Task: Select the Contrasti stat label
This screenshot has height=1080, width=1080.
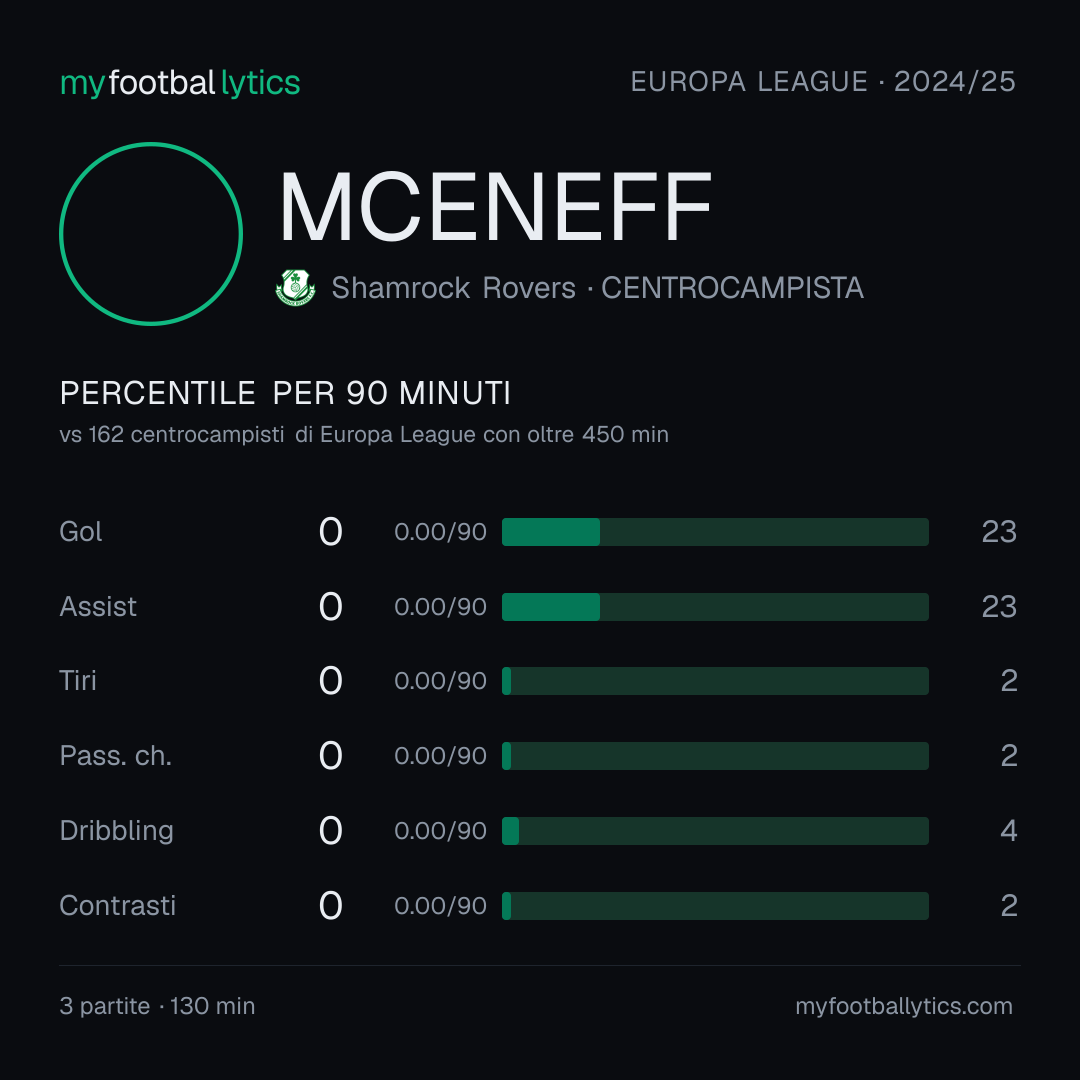Action: pyautogui.click(x=118, y=906)
